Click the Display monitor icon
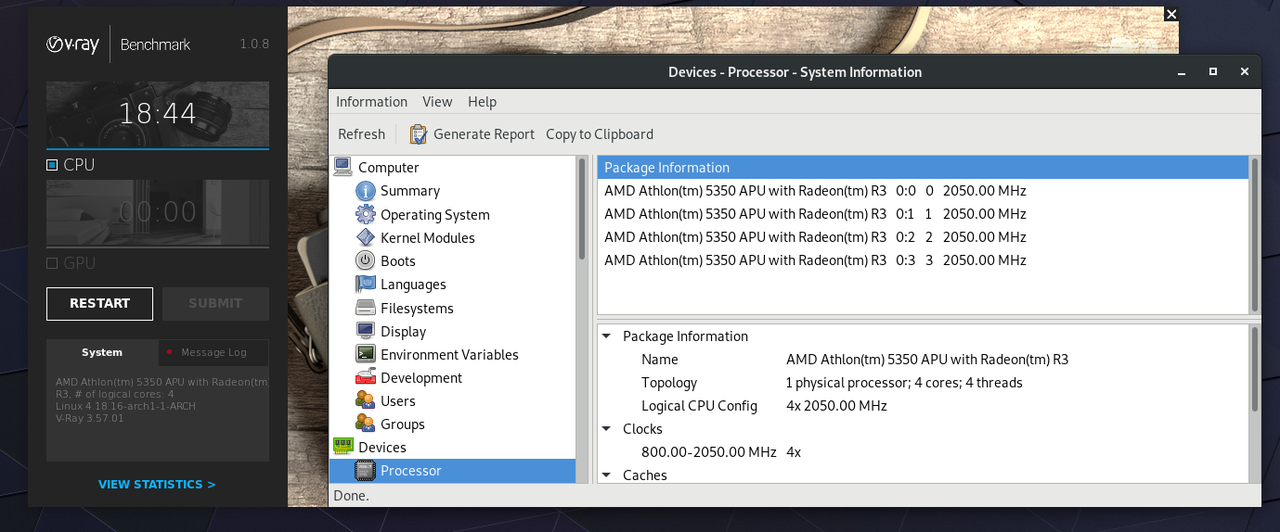 click(365, 331)
